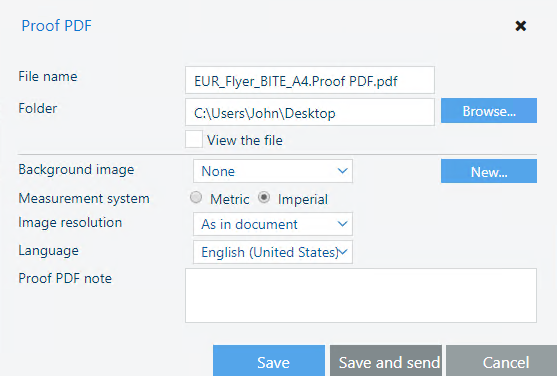557x376 pixels.
Task: Click the Measurement system label
Action: pyautogui.click(x=84, y=198)
